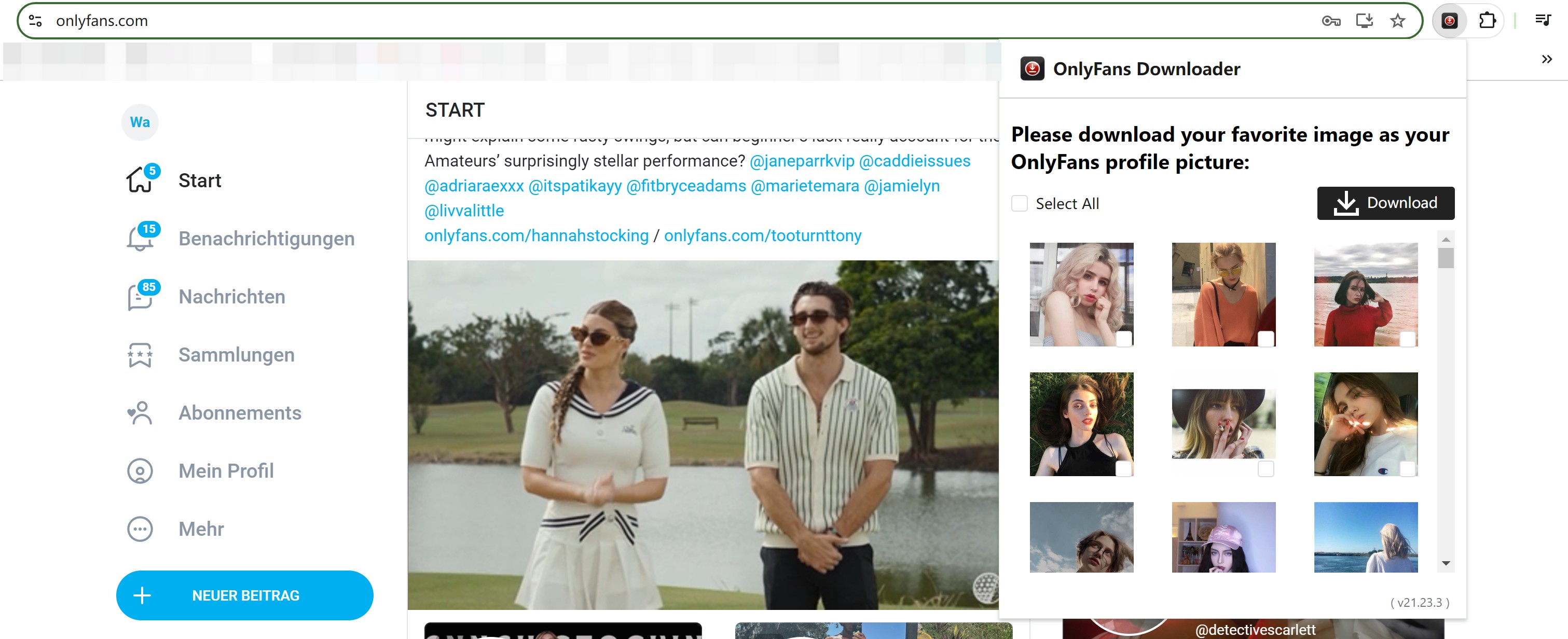Check the box on the black hat thumbnail
This screenshot has width=1568, height=639.
tap(1266, 468)
